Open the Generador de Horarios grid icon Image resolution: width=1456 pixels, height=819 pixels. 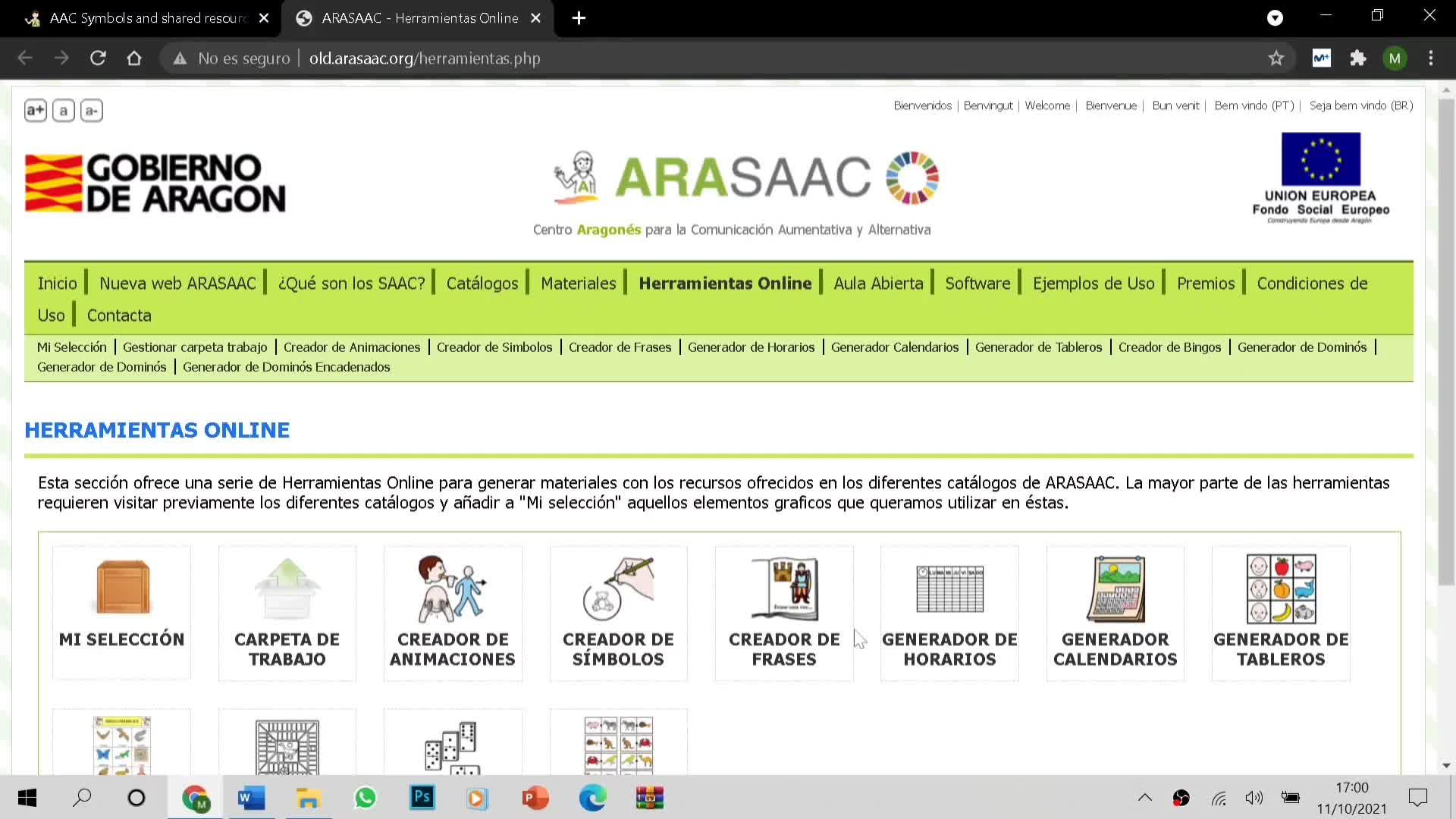[x=949, y=588]
